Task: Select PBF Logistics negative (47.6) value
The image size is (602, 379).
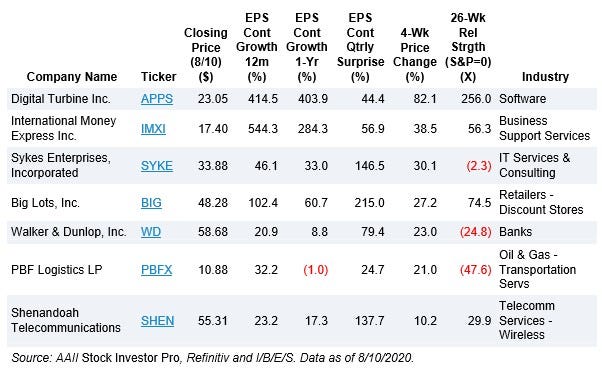Action: 476,270
